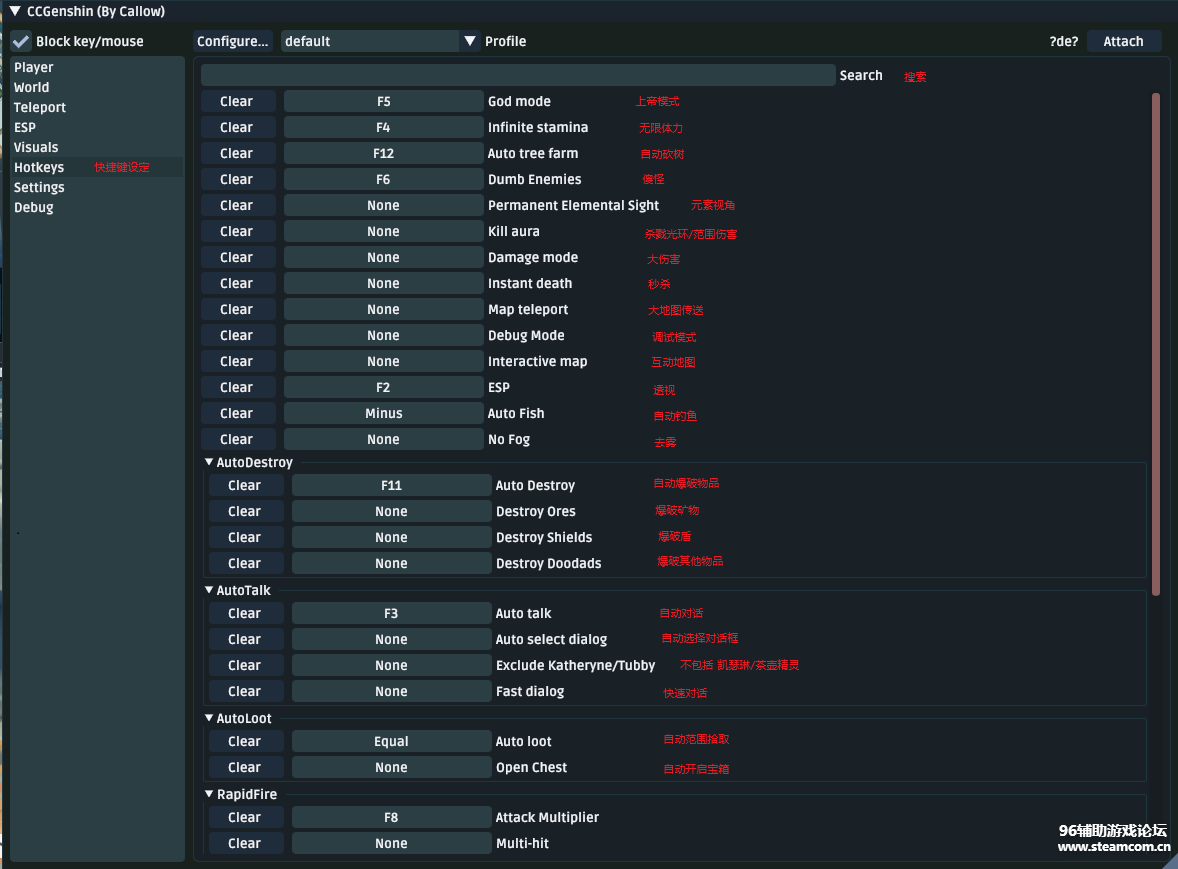This screenshot has width=1178, height=869.
Task: Switch to the Teleport section
Action: pos(40,108)
